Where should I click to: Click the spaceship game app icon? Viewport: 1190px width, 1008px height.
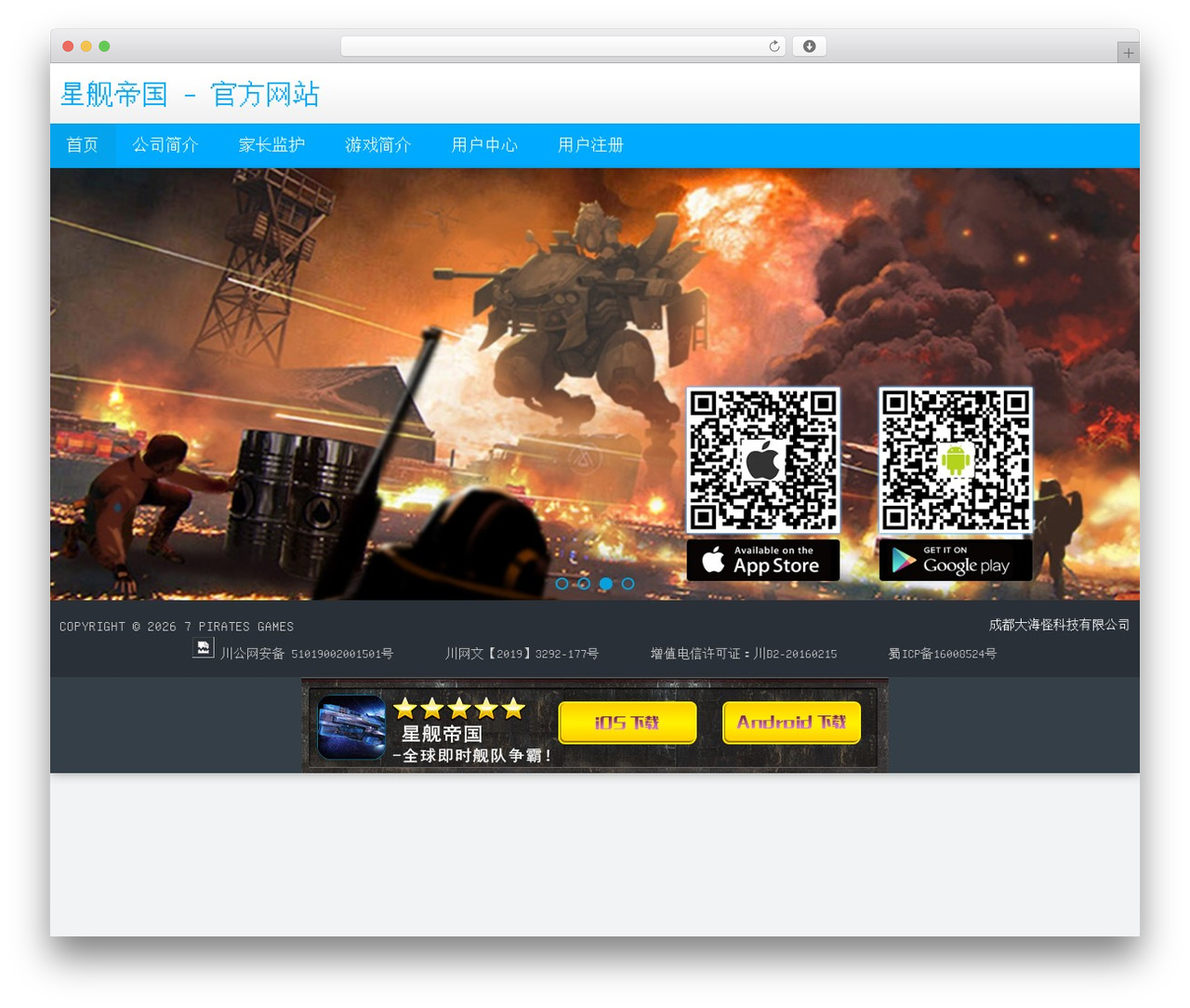pos(351,727)
